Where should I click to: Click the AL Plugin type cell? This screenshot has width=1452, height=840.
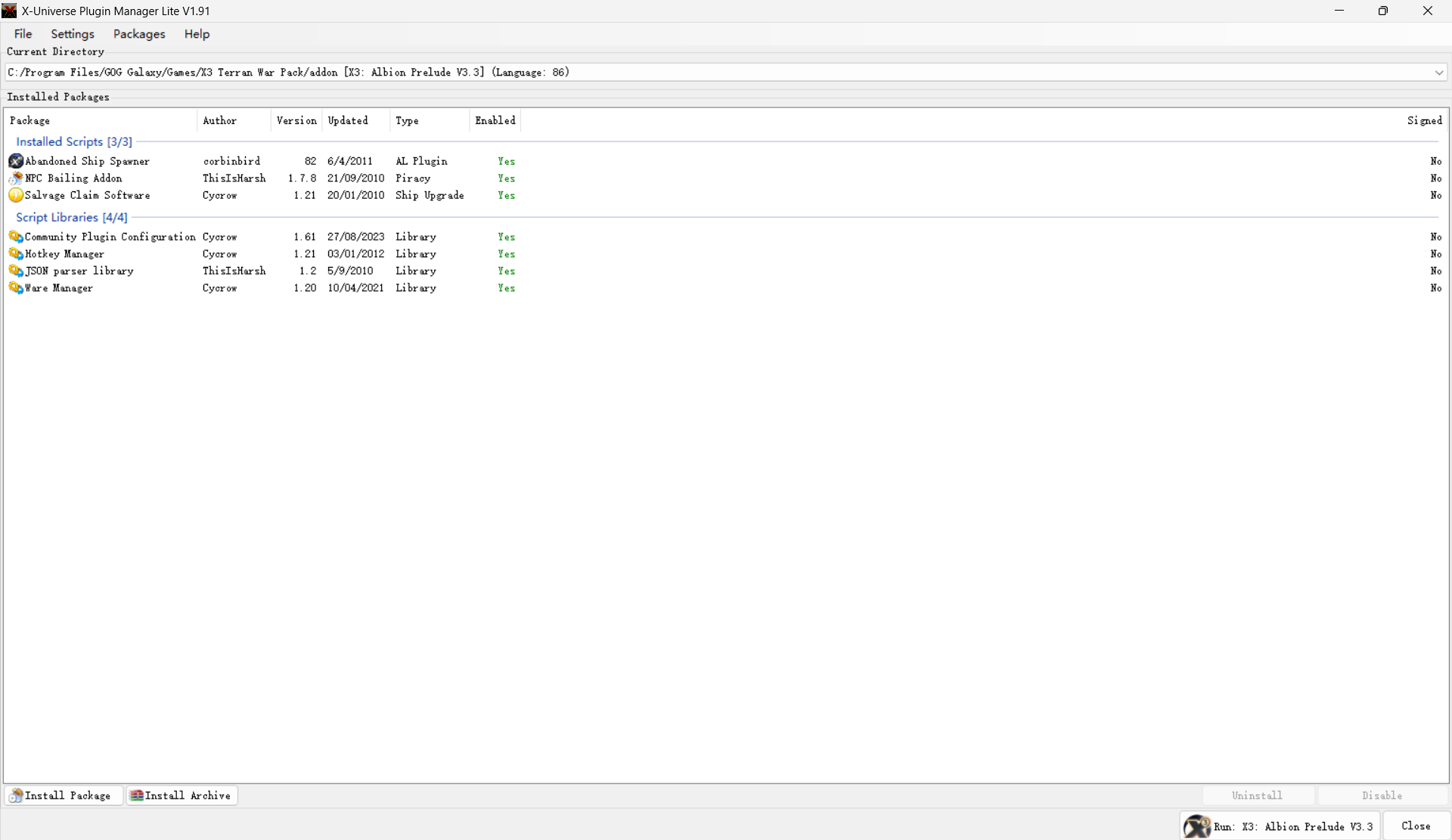(421, 161)
